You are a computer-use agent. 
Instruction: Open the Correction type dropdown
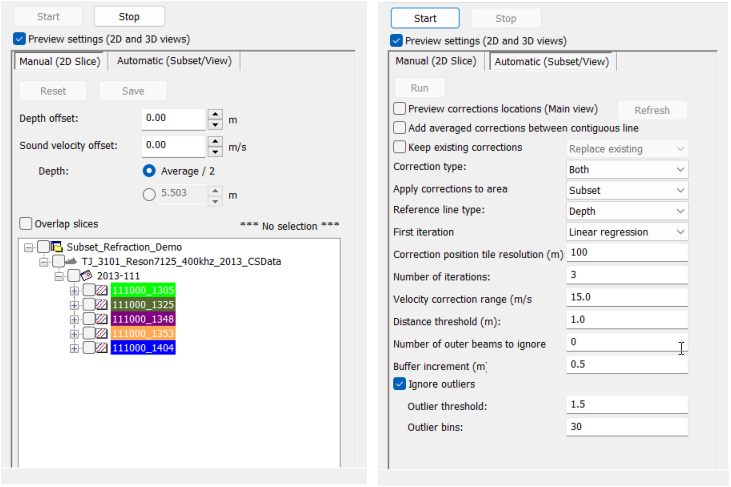(x=625, y=170)
